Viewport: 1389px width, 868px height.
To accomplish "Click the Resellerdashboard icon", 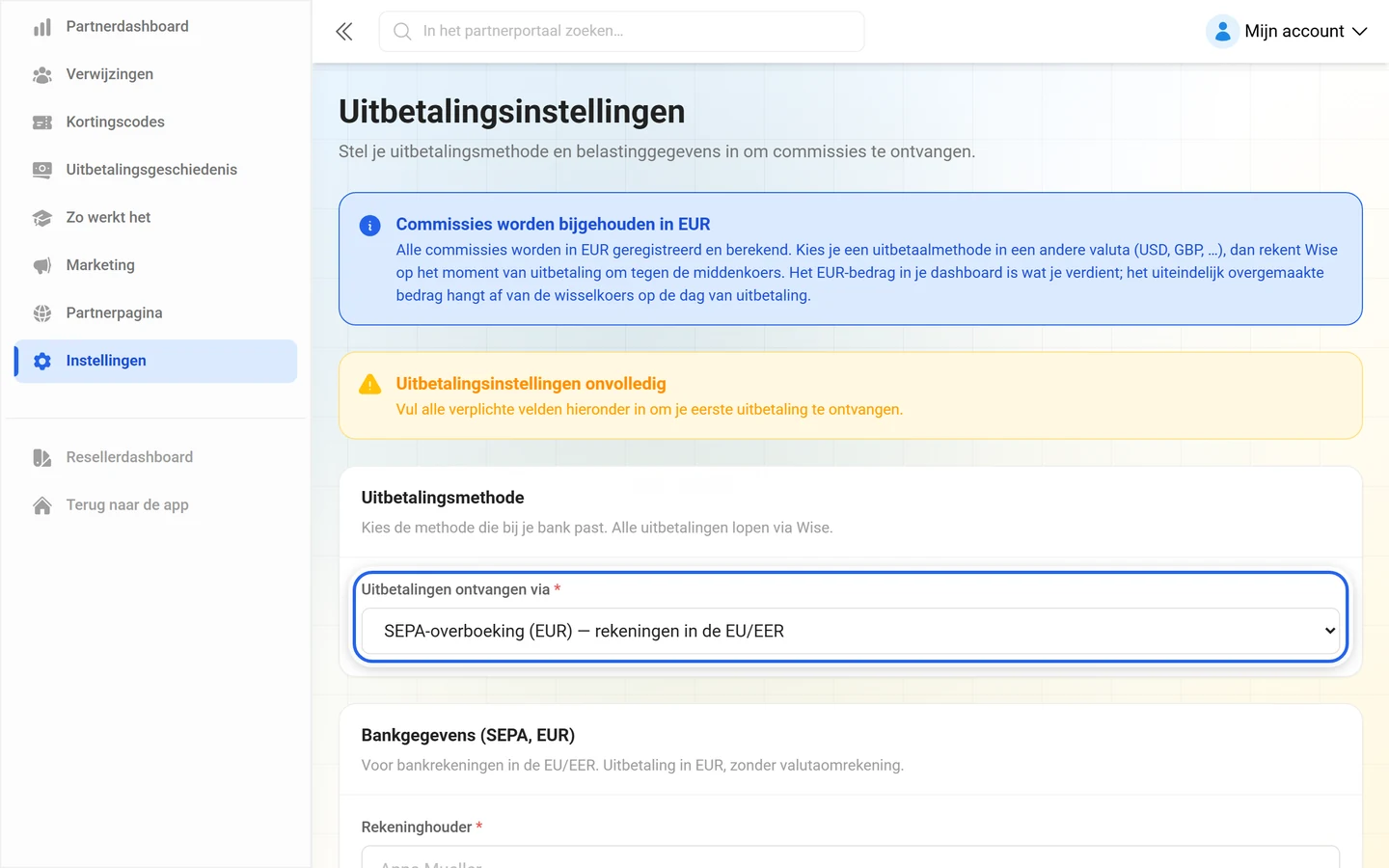I will click(x=42, y=457).
